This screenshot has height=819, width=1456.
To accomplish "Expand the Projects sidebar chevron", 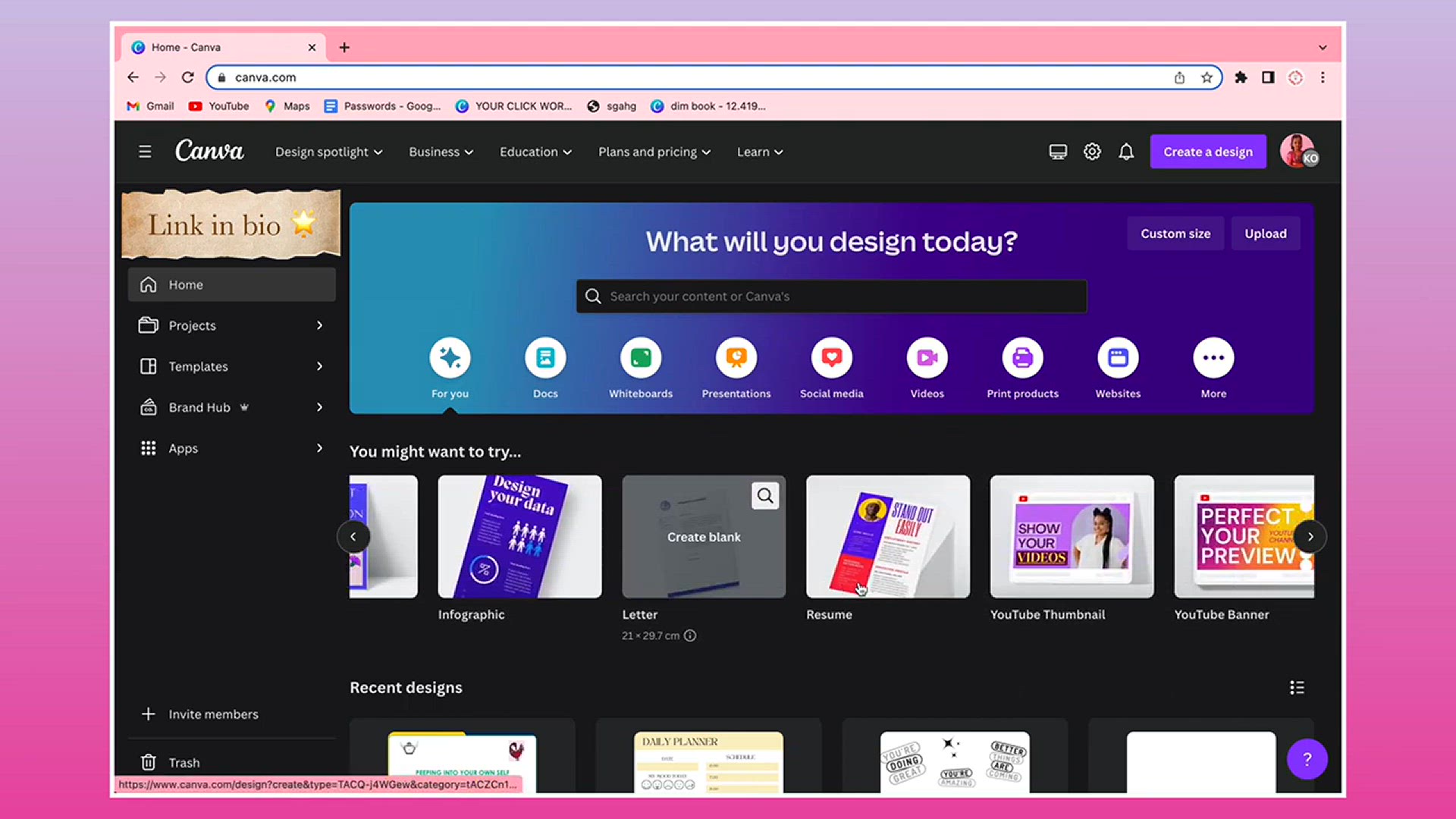I will (x=319, y=325).
